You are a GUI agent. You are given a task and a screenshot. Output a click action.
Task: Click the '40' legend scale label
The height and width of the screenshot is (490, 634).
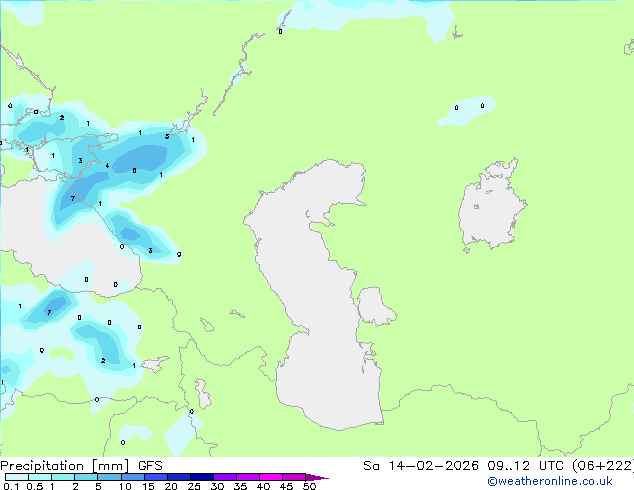(263, 486)
